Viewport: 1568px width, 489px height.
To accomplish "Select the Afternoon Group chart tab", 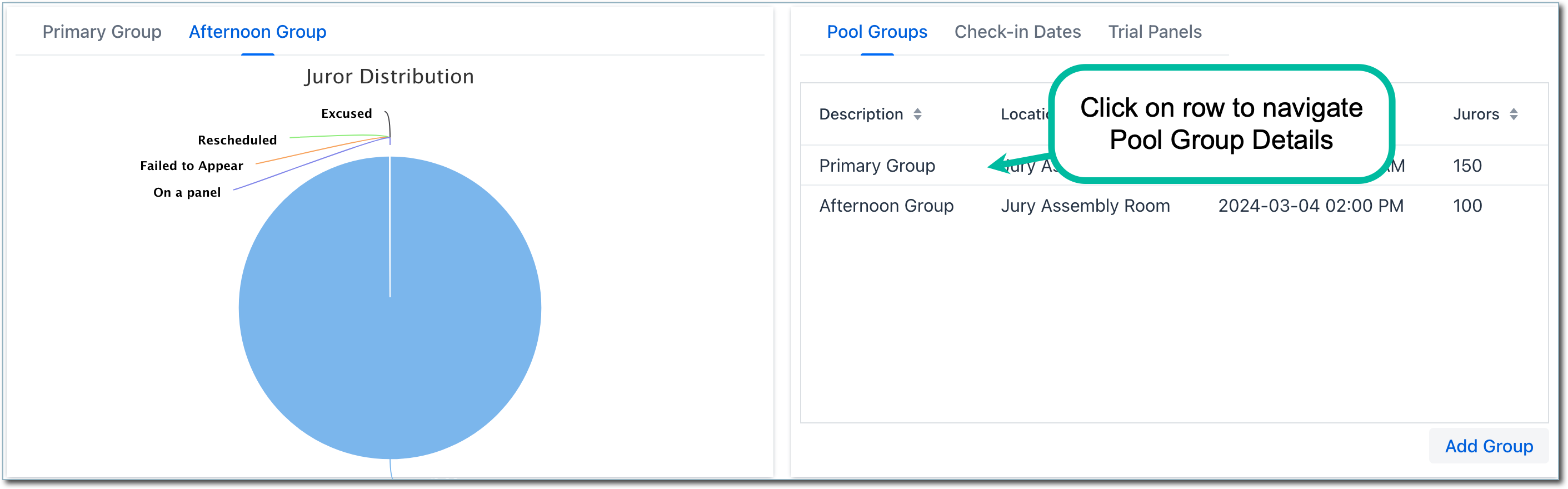I will click(x=257, y=32).
